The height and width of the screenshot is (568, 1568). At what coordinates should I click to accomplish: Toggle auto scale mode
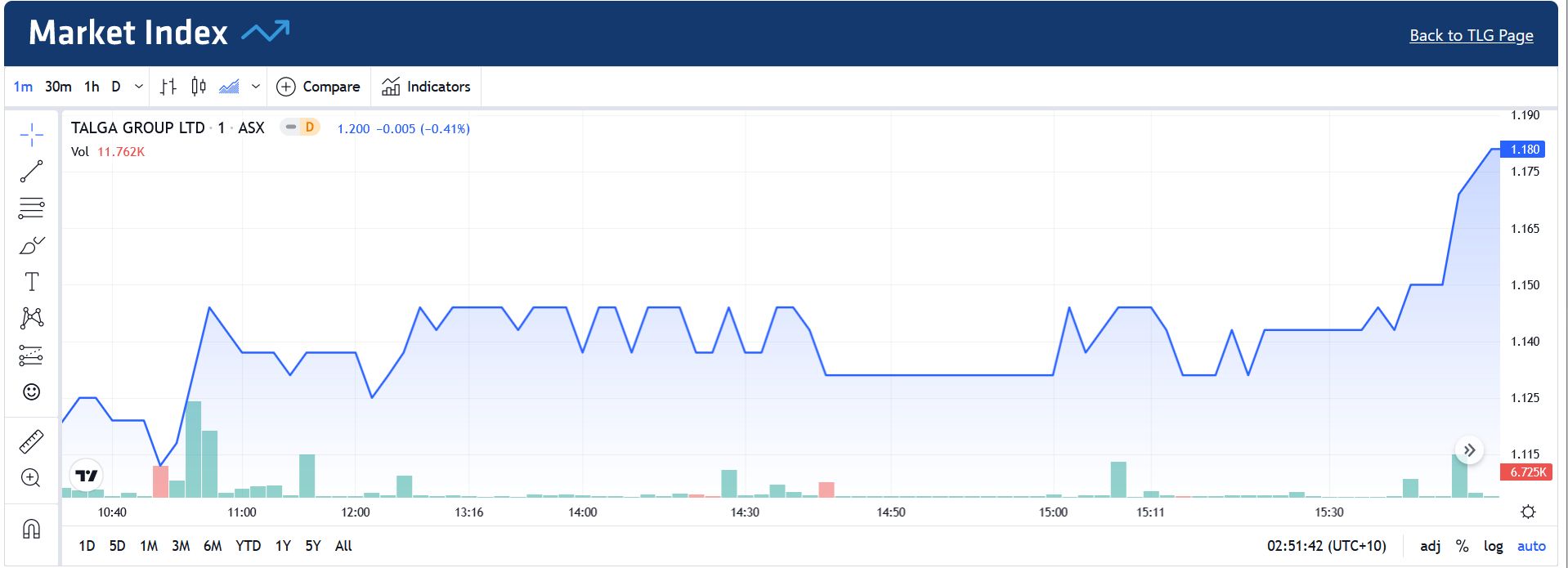pos(1532,546)
